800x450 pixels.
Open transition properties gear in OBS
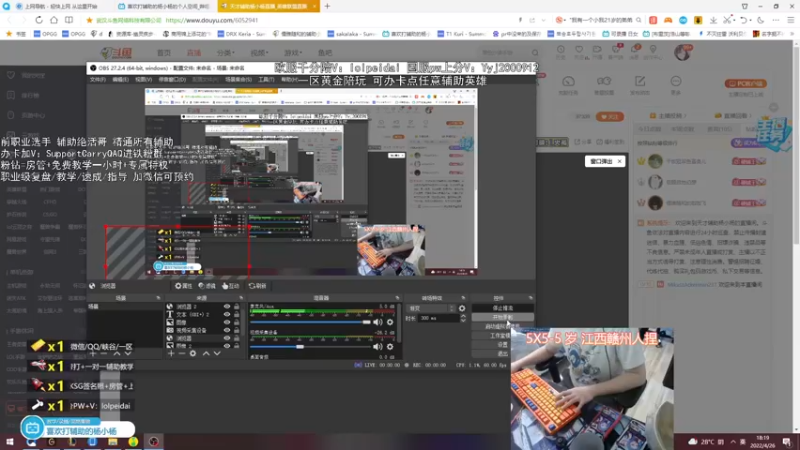(462, 308)
